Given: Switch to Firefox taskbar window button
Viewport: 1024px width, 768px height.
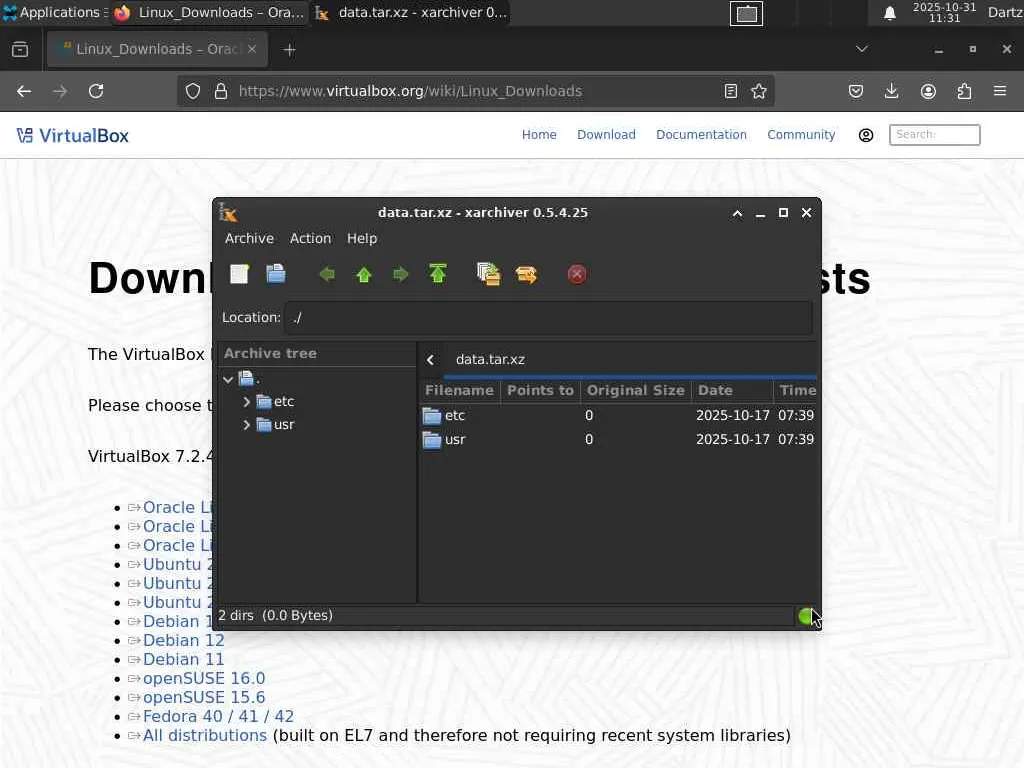Looking at the screenshot, I should (209, 12).
